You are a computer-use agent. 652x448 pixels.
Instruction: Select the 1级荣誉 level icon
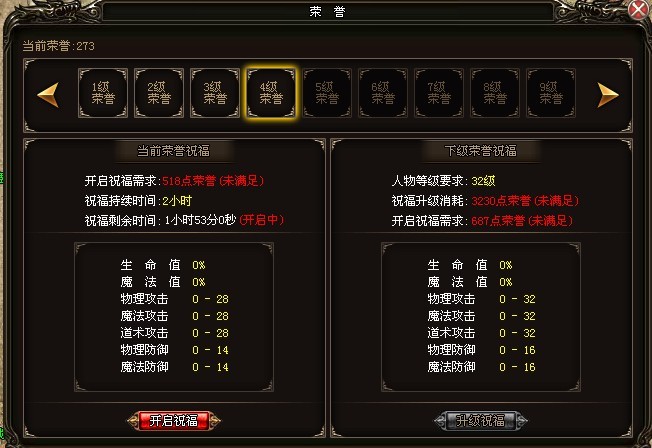(103, 93)
